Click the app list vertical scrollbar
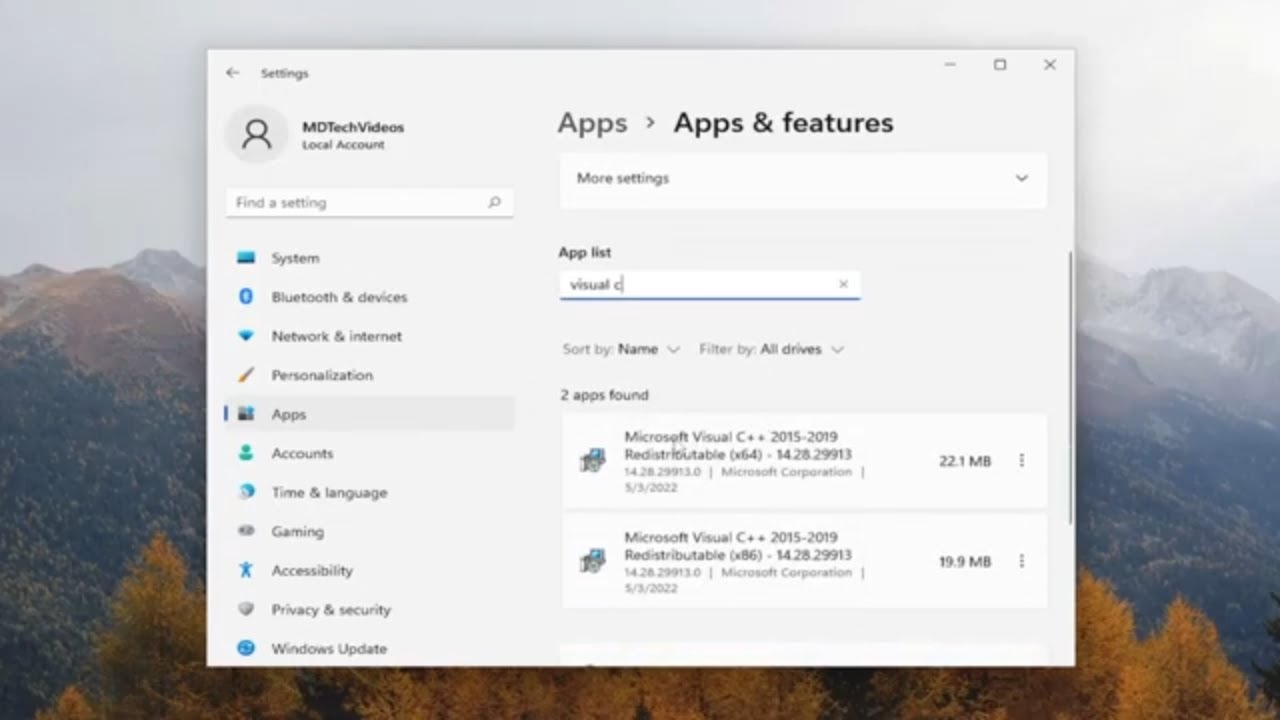 pos(1071,386)
